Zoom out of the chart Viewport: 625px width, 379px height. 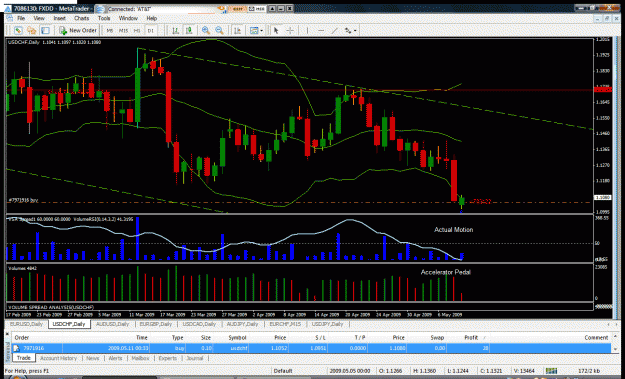(x=219, y=30)
